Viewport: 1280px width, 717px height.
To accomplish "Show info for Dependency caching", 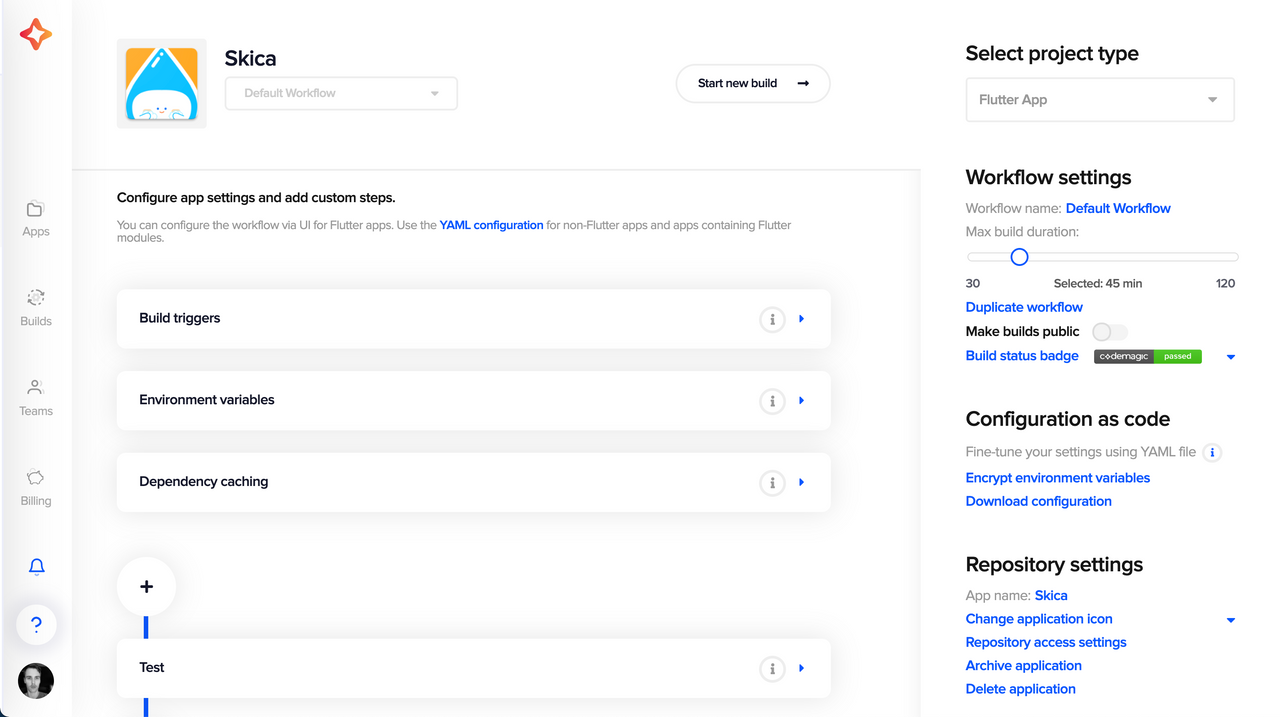I will click(772, 483).
